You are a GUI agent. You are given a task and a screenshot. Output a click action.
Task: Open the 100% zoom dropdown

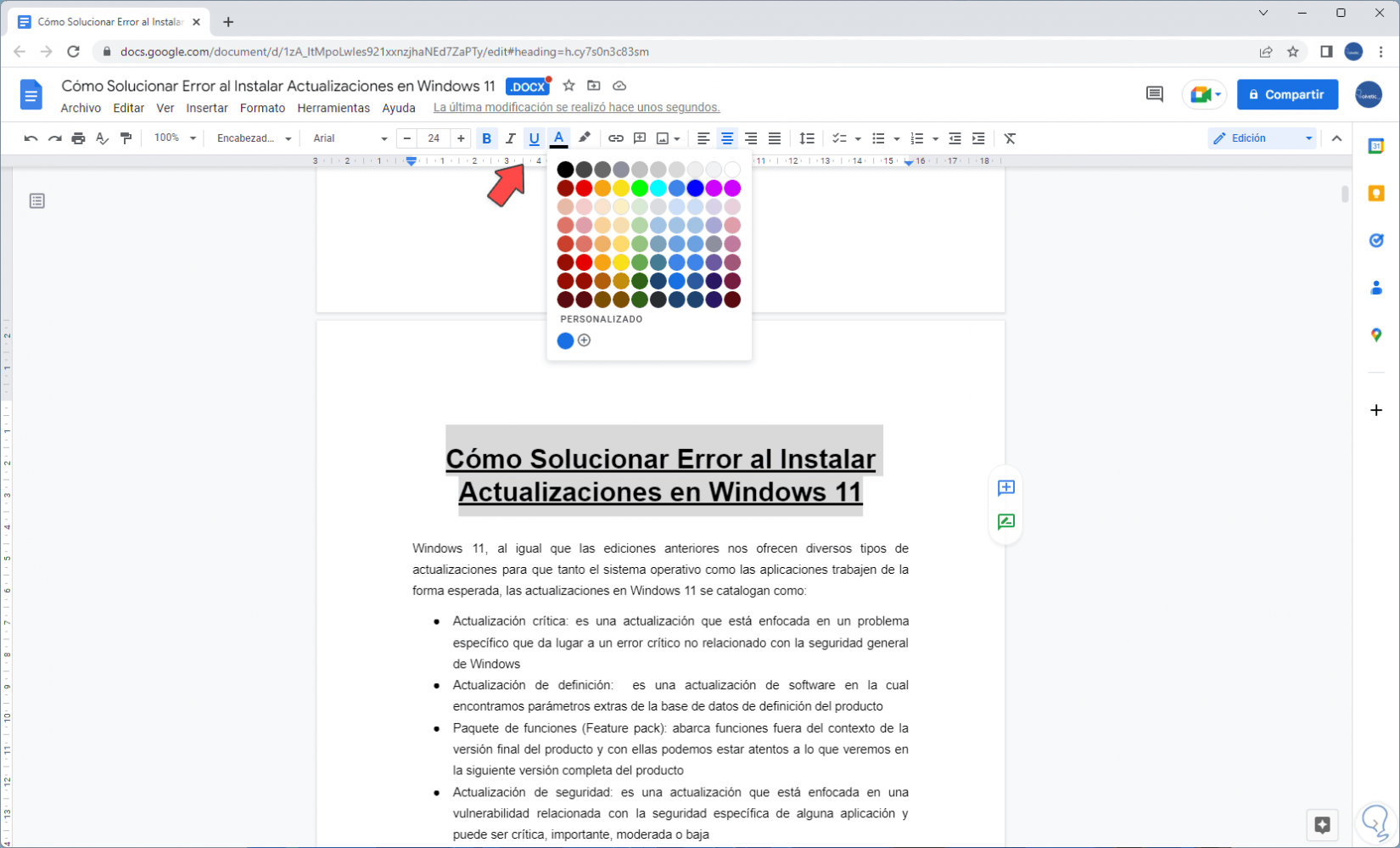[175, 138]
